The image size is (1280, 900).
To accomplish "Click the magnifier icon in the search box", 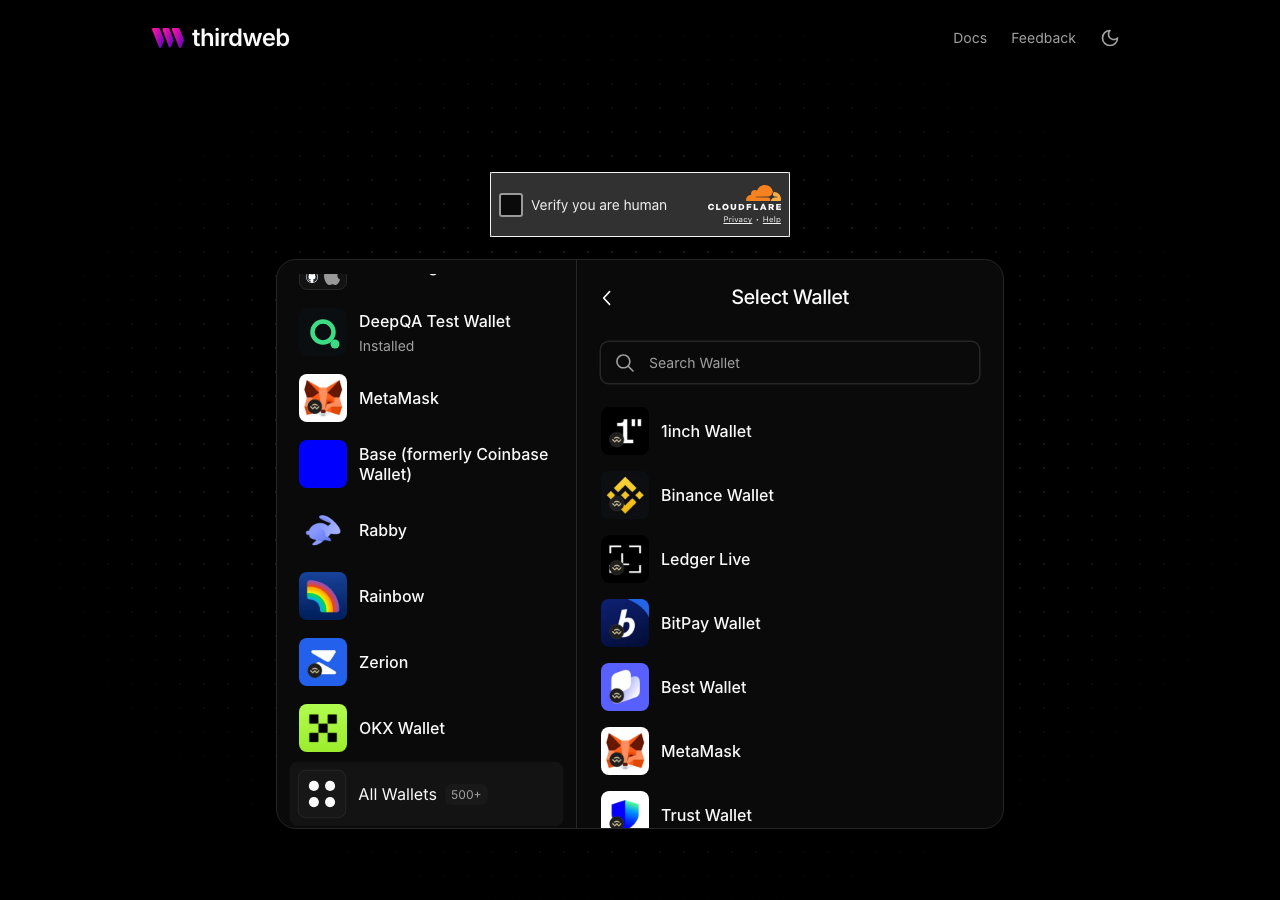I will (625, 363).
